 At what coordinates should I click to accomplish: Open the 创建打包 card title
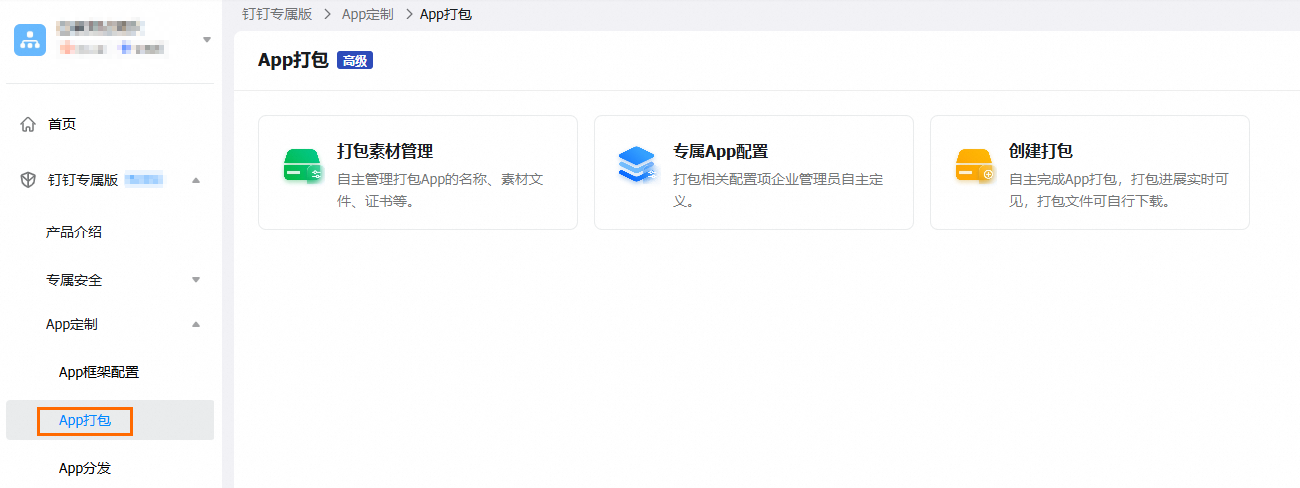pos(1041,152)
